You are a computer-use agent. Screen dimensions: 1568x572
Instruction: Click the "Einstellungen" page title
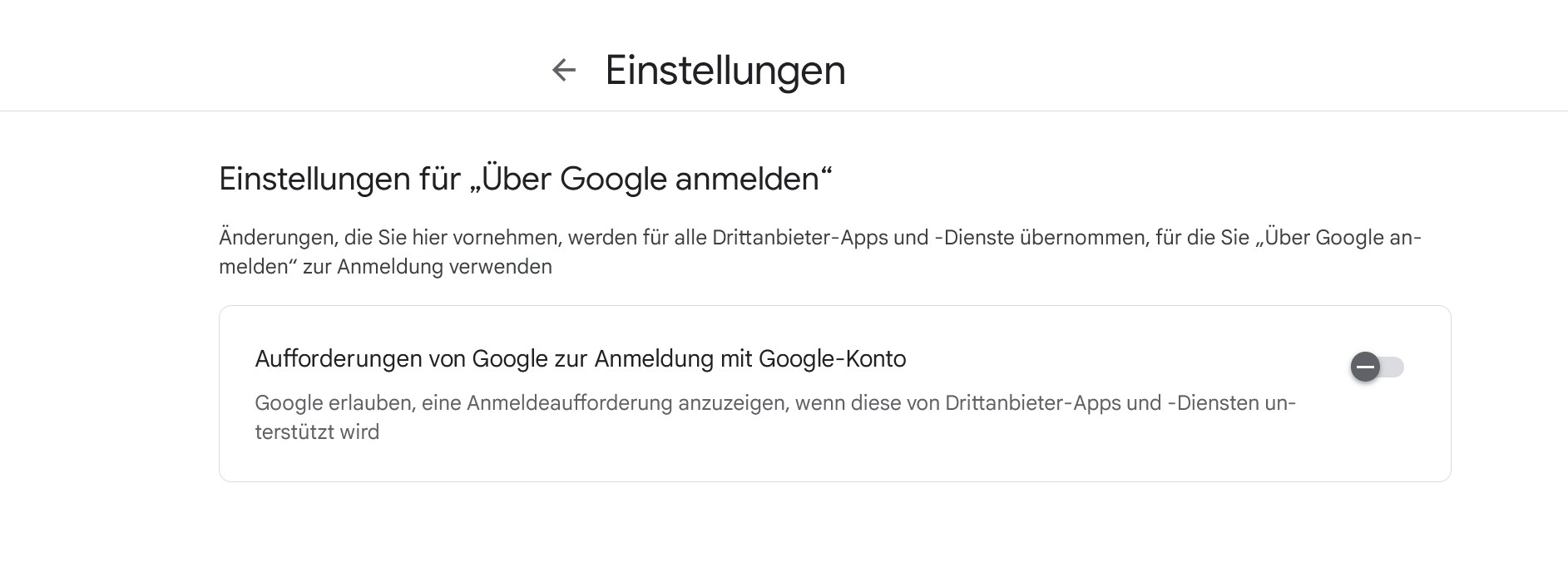725,70
